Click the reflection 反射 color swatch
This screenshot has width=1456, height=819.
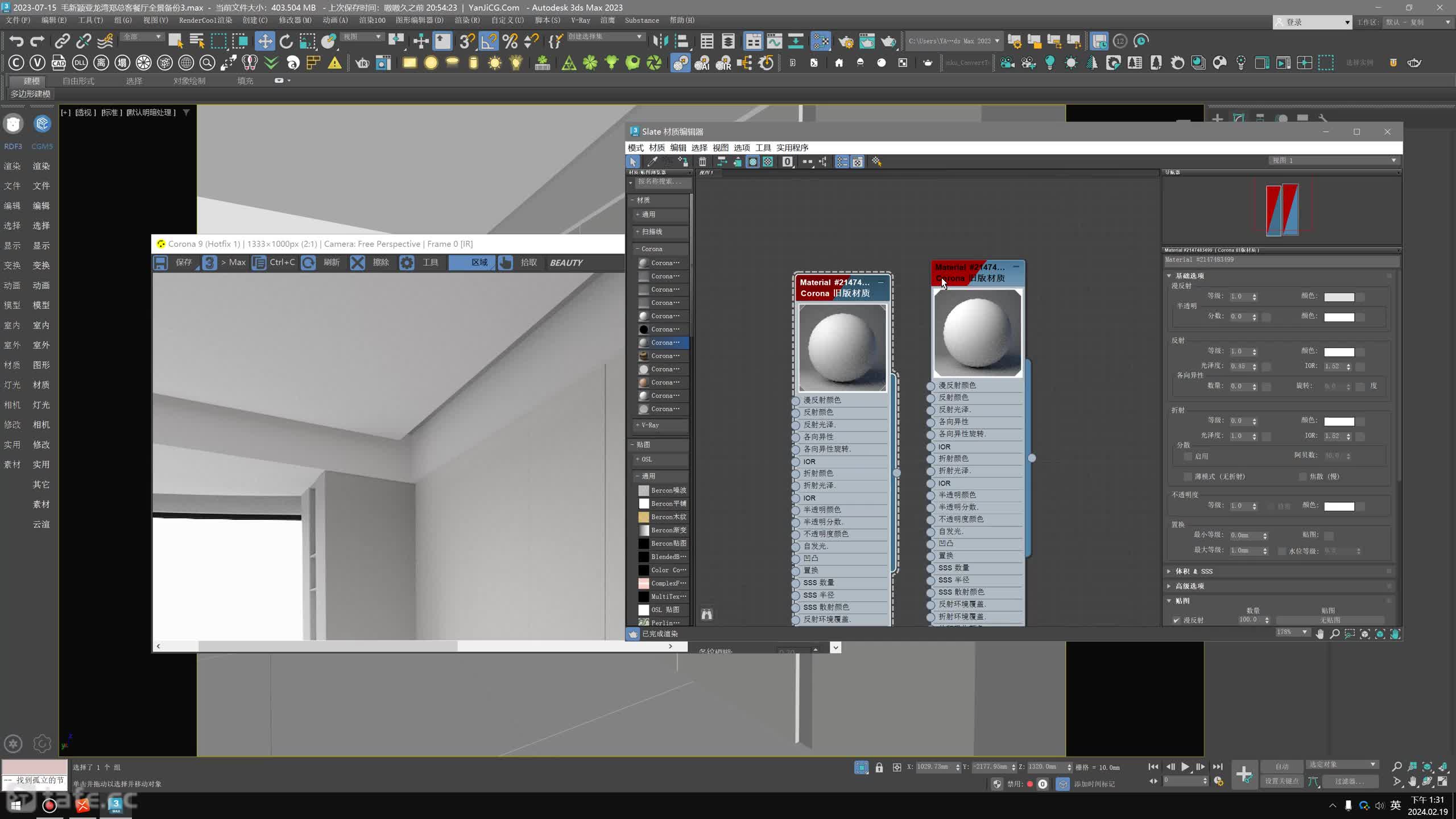[x=1339, y=352]
